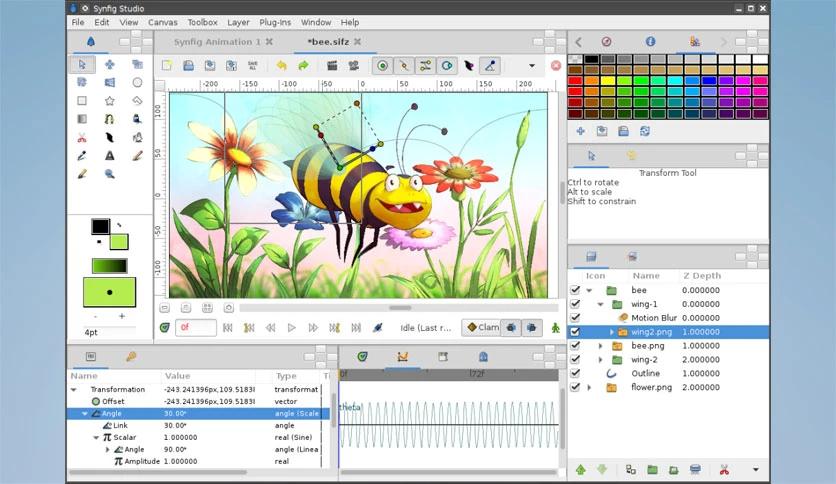The width and height of the screenshot is (836, 484).
Task: Select the Amplitude parameter value 1.000000
Action: (180, 462)
